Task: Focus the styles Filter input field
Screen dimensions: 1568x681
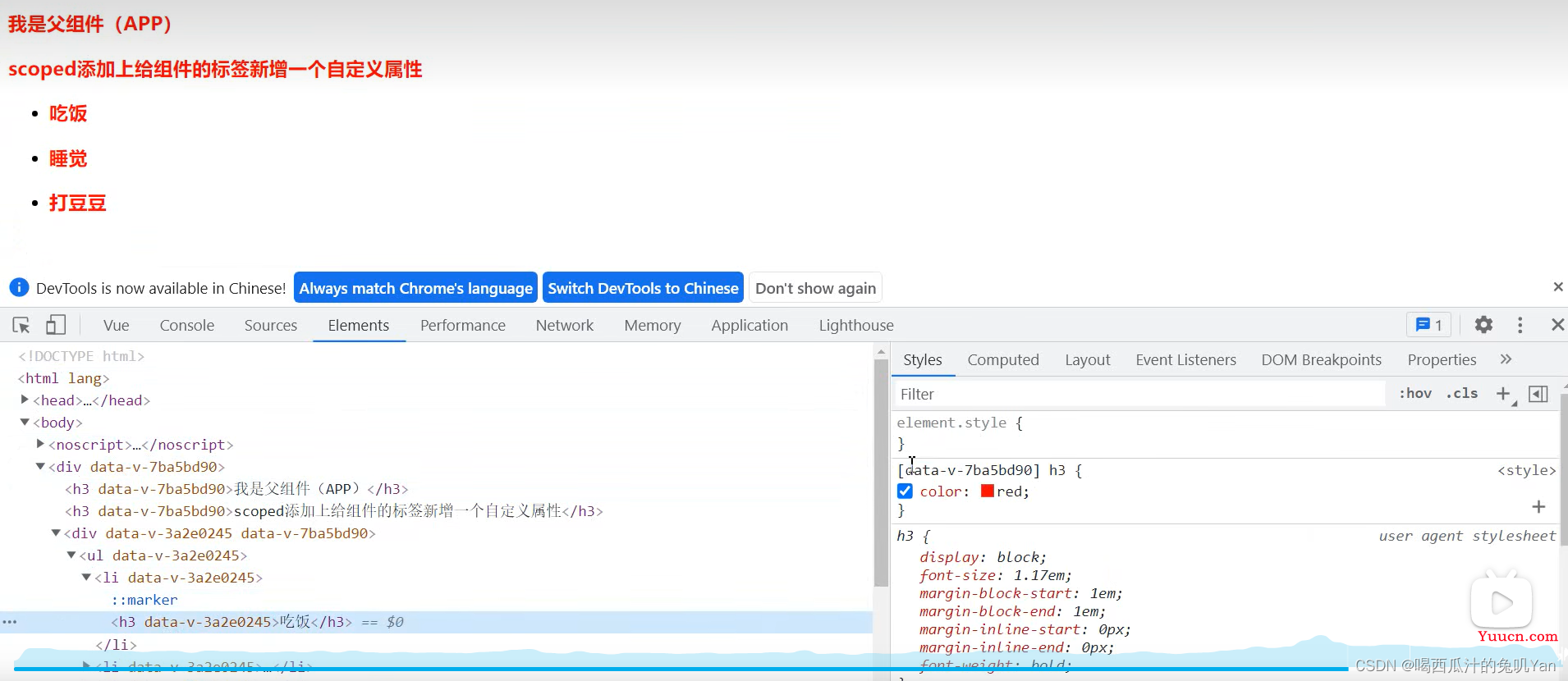Action: tap(1139, 394)
